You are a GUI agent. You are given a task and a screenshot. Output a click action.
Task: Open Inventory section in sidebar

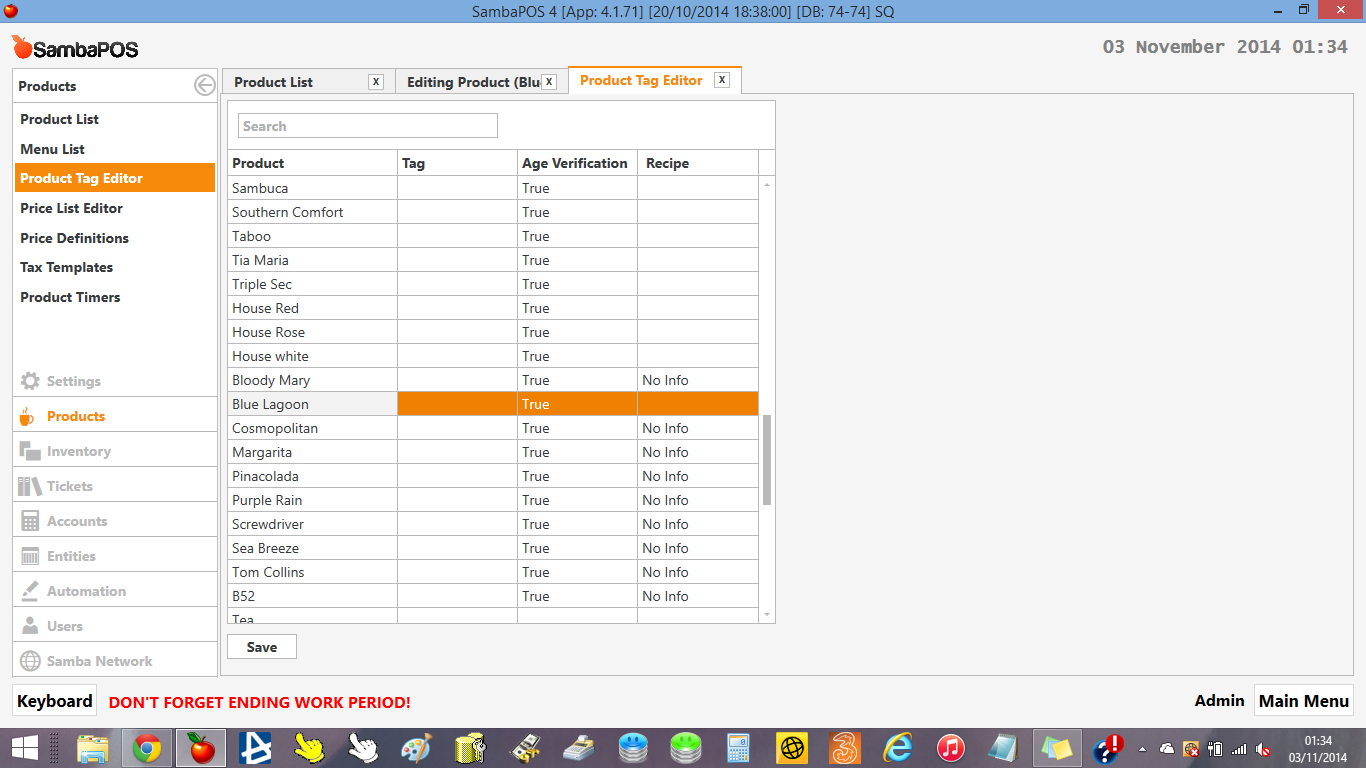pyautogui.click(x=78, y=451)
